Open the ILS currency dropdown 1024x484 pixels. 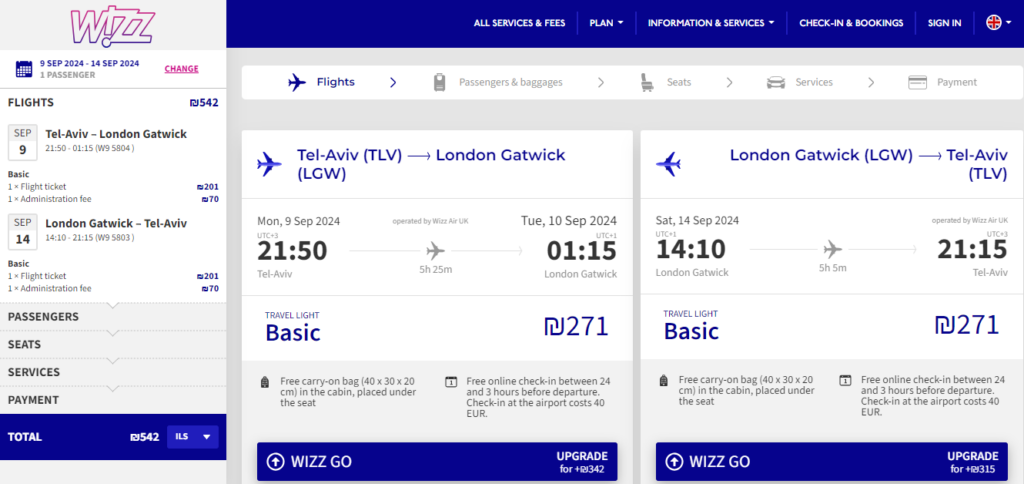pyautogui.click(x=193, y=437)
